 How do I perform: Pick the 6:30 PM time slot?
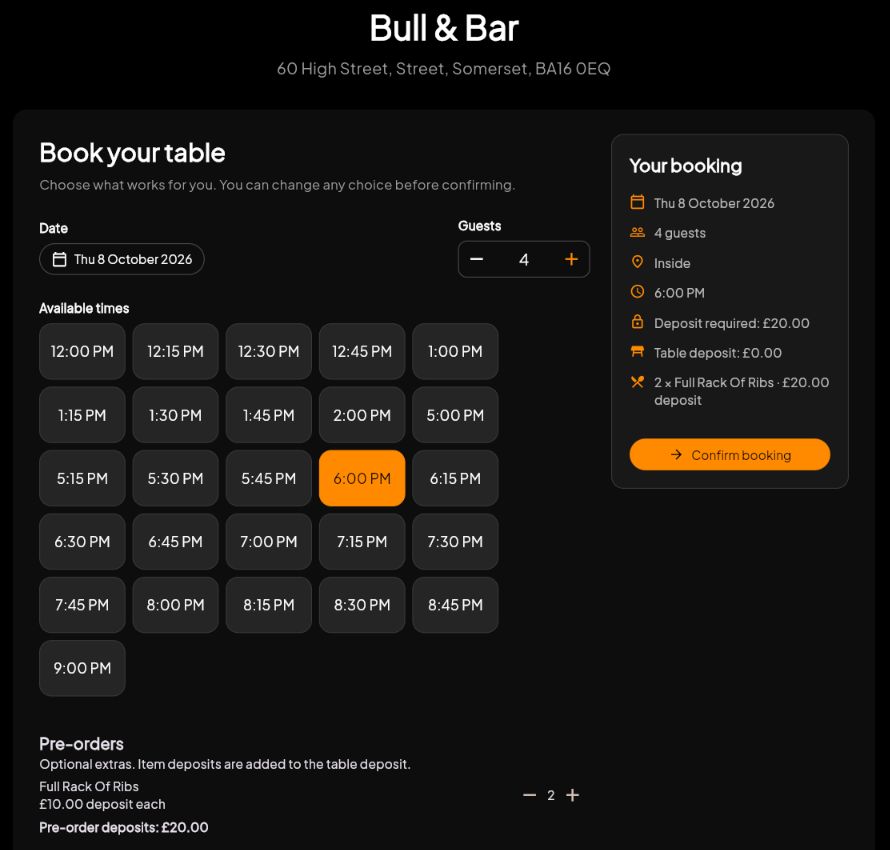coord(82,541)
